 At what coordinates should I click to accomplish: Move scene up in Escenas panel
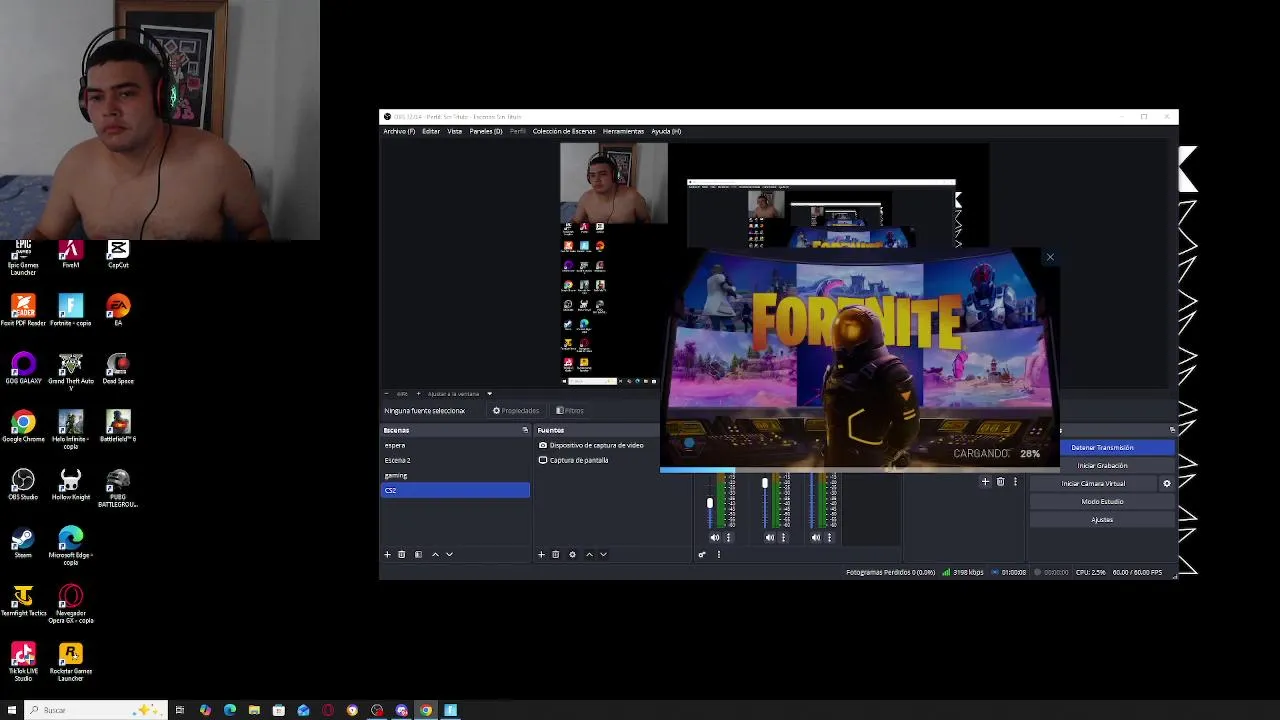[435, 554]
